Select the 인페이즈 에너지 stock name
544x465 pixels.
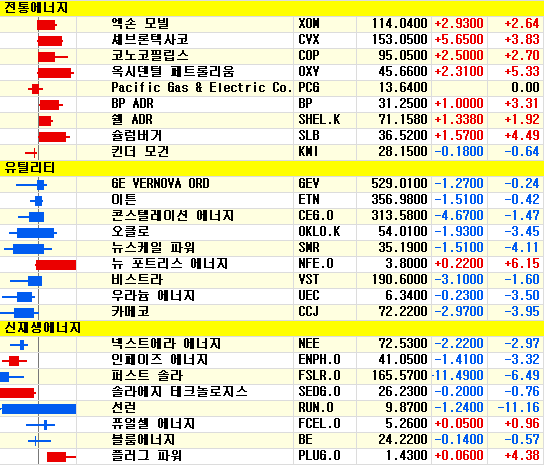[x=160, y=360]
